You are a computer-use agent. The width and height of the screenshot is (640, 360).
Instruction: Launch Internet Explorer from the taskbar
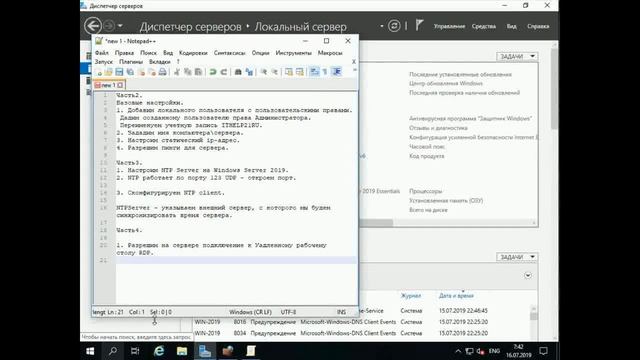tap(159, 351)
